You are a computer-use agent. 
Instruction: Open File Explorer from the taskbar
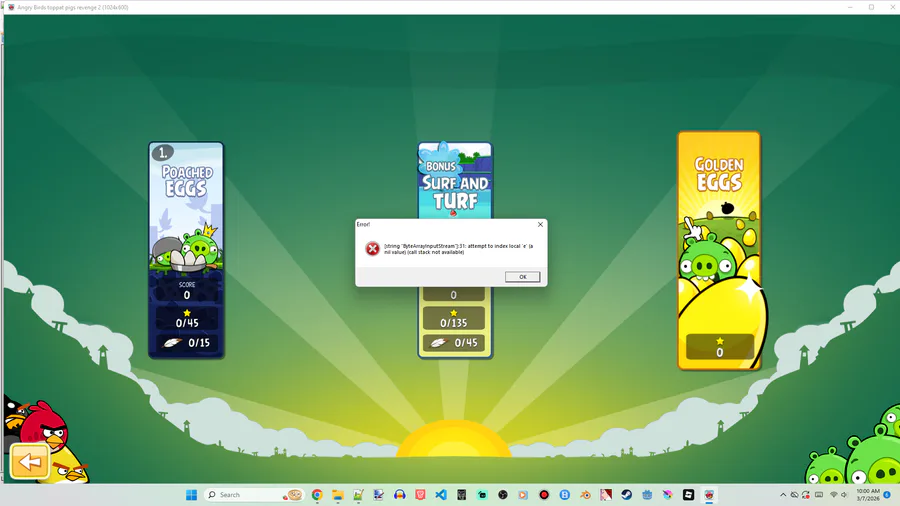[338, 495]
